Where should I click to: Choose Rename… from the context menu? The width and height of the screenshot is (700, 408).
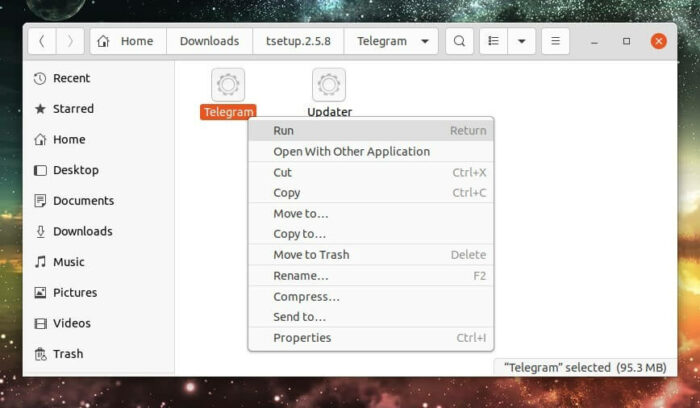pos(371,276)
